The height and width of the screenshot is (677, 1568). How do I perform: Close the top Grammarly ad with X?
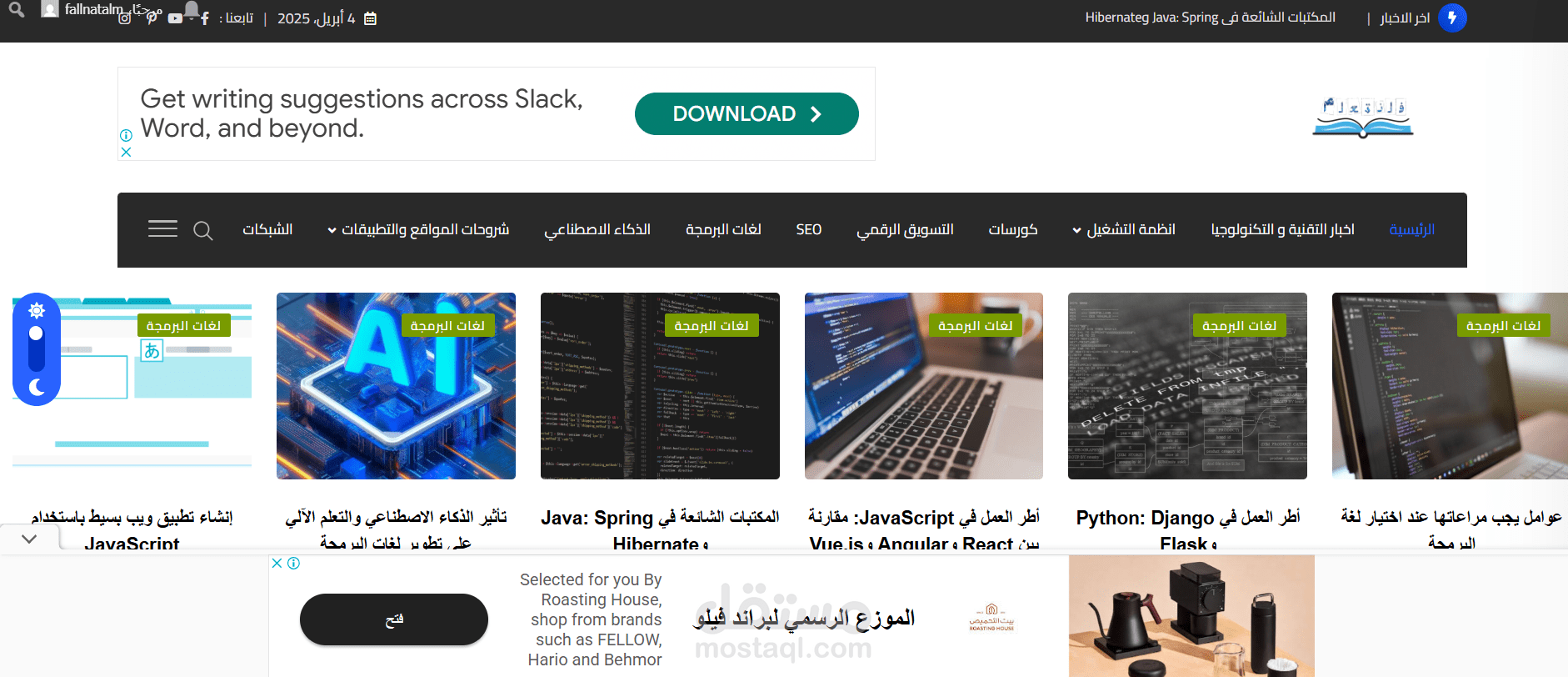pyautogui.click(x=126, y=152)
